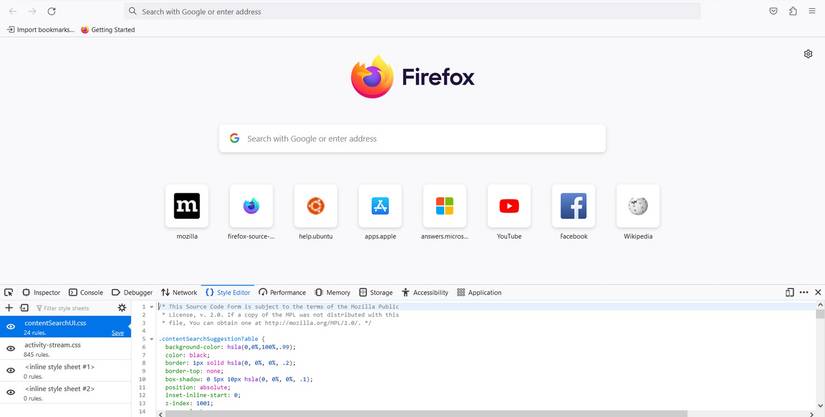This screenshot has height=417, width=825.
Task: Import a style sheet icon
Action: click(24, 308)
